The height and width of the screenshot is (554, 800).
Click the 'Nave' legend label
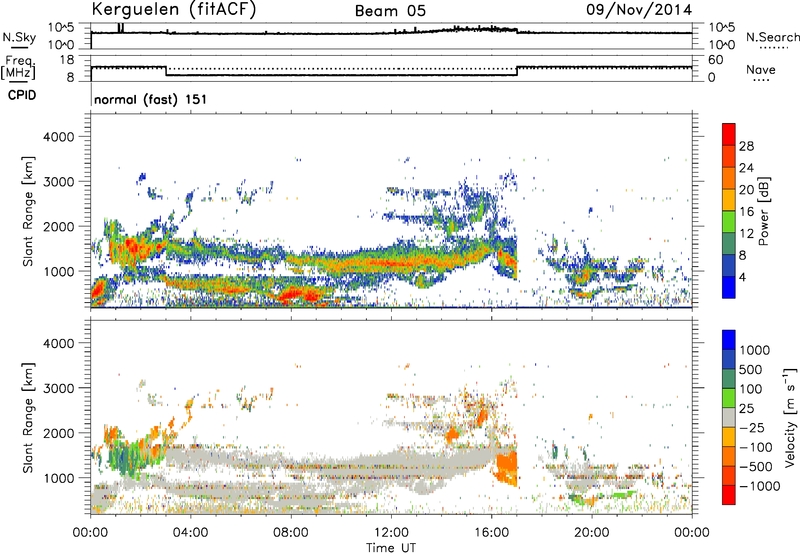click(761, 70)
